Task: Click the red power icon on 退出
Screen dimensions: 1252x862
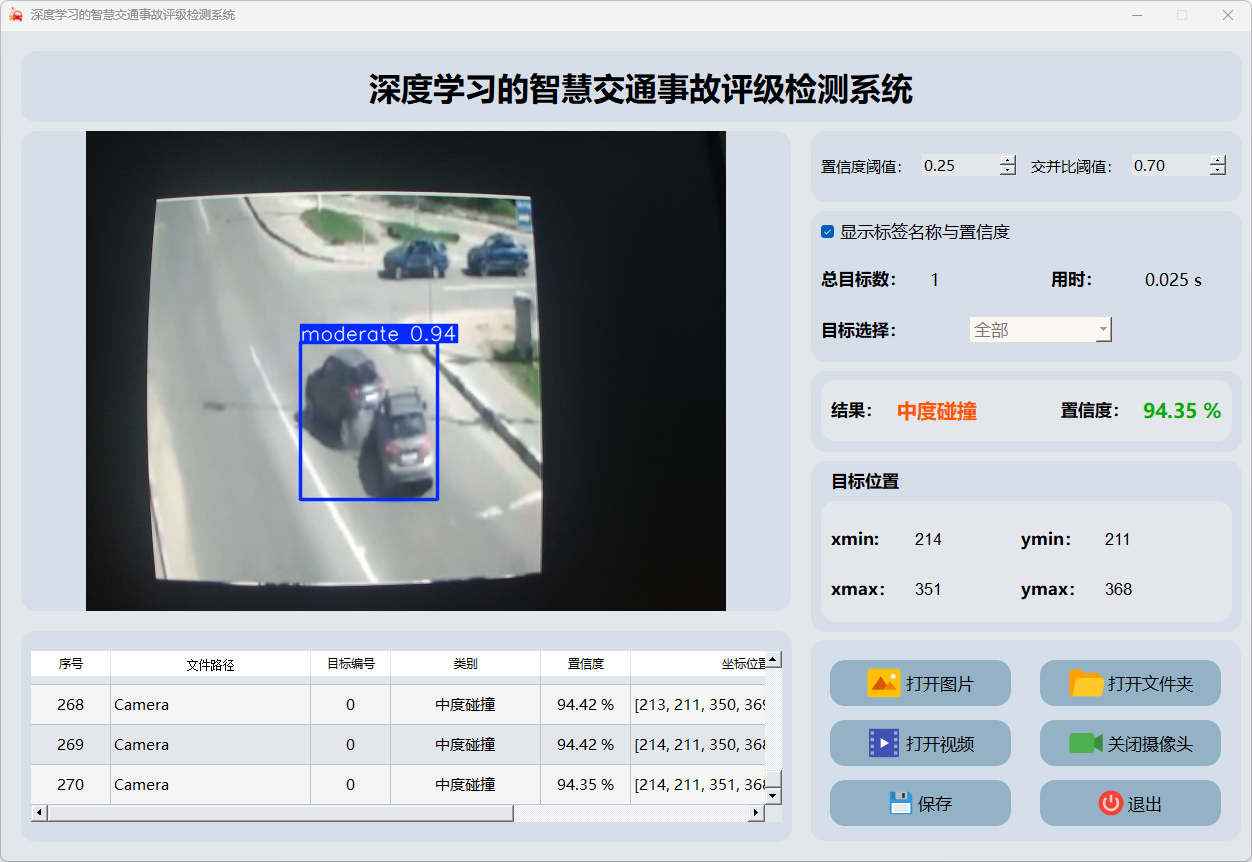Action: [1110, 803]
